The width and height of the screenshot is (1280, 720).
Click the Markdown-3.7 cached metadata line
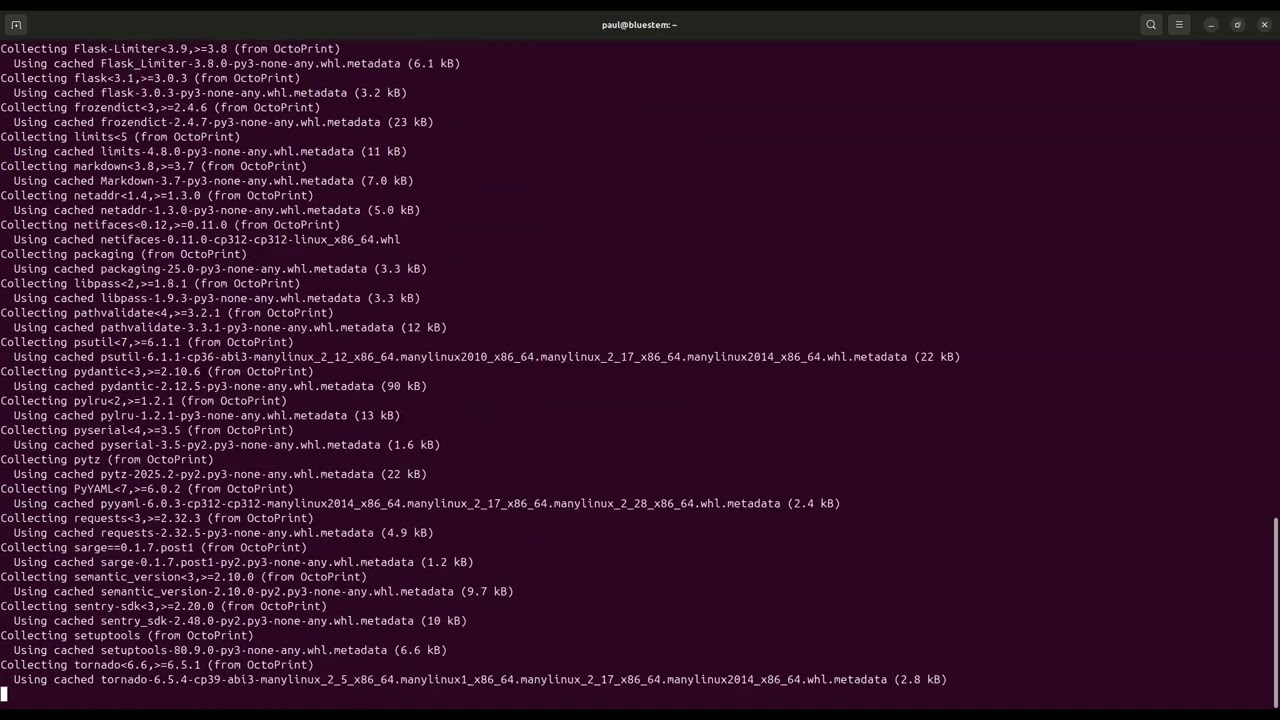(x=213, y=181)
